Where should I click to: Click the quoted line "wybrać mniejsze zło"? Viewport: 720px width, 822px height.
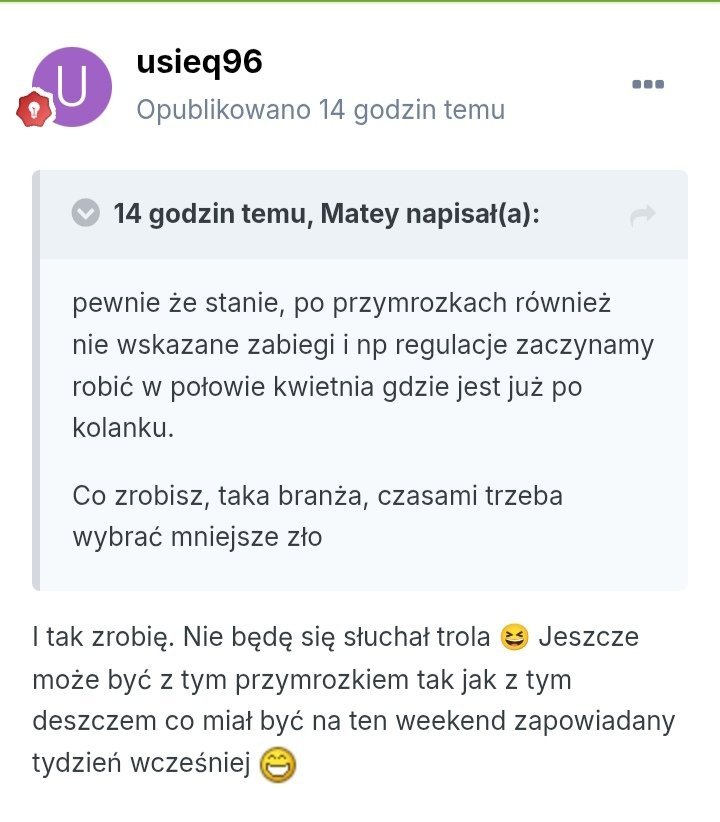pyautogui.click(x=197, y=536)
